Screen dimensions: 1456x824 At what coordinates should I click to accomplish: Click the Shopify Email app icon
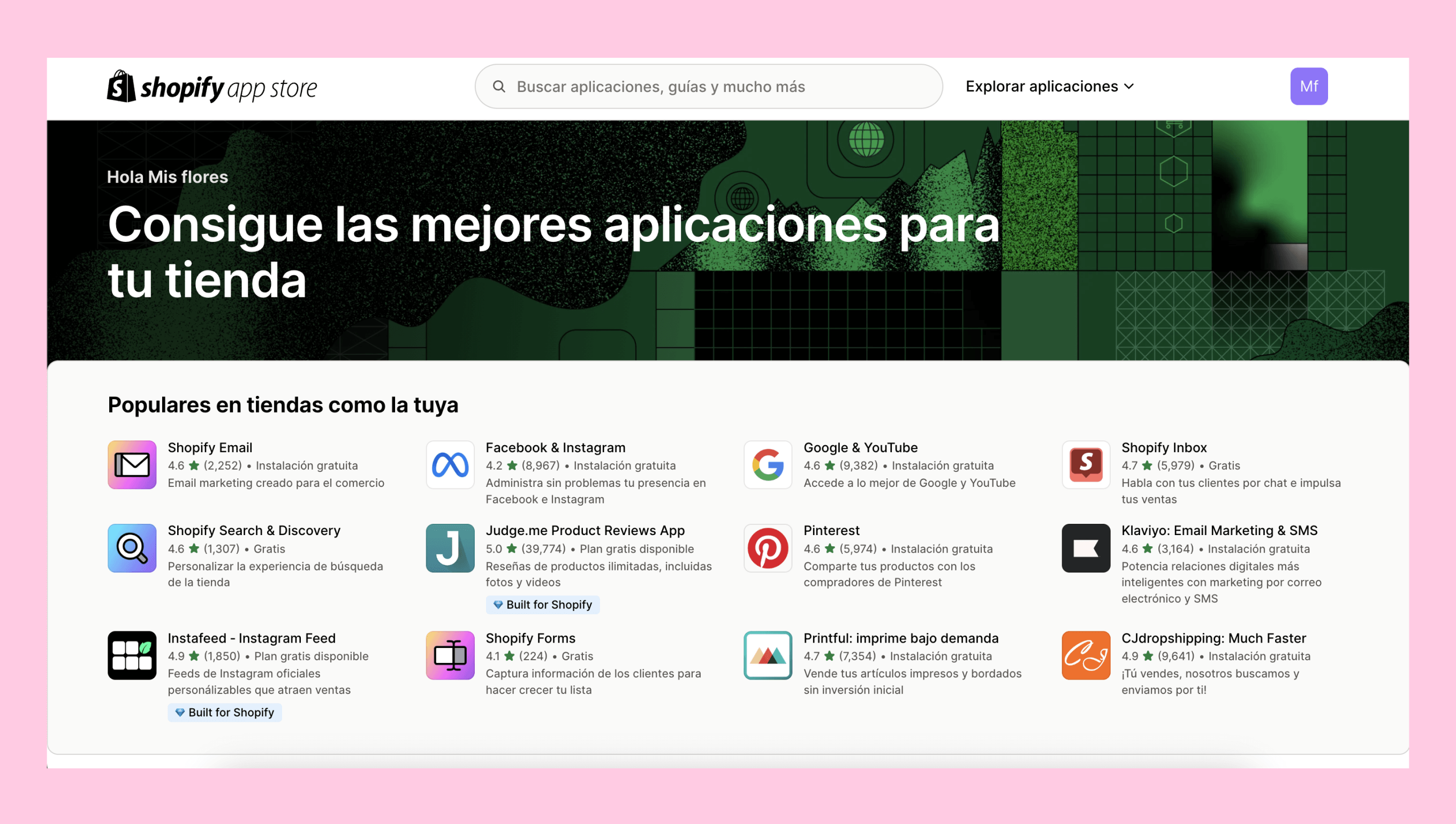(x=132, y=464)
